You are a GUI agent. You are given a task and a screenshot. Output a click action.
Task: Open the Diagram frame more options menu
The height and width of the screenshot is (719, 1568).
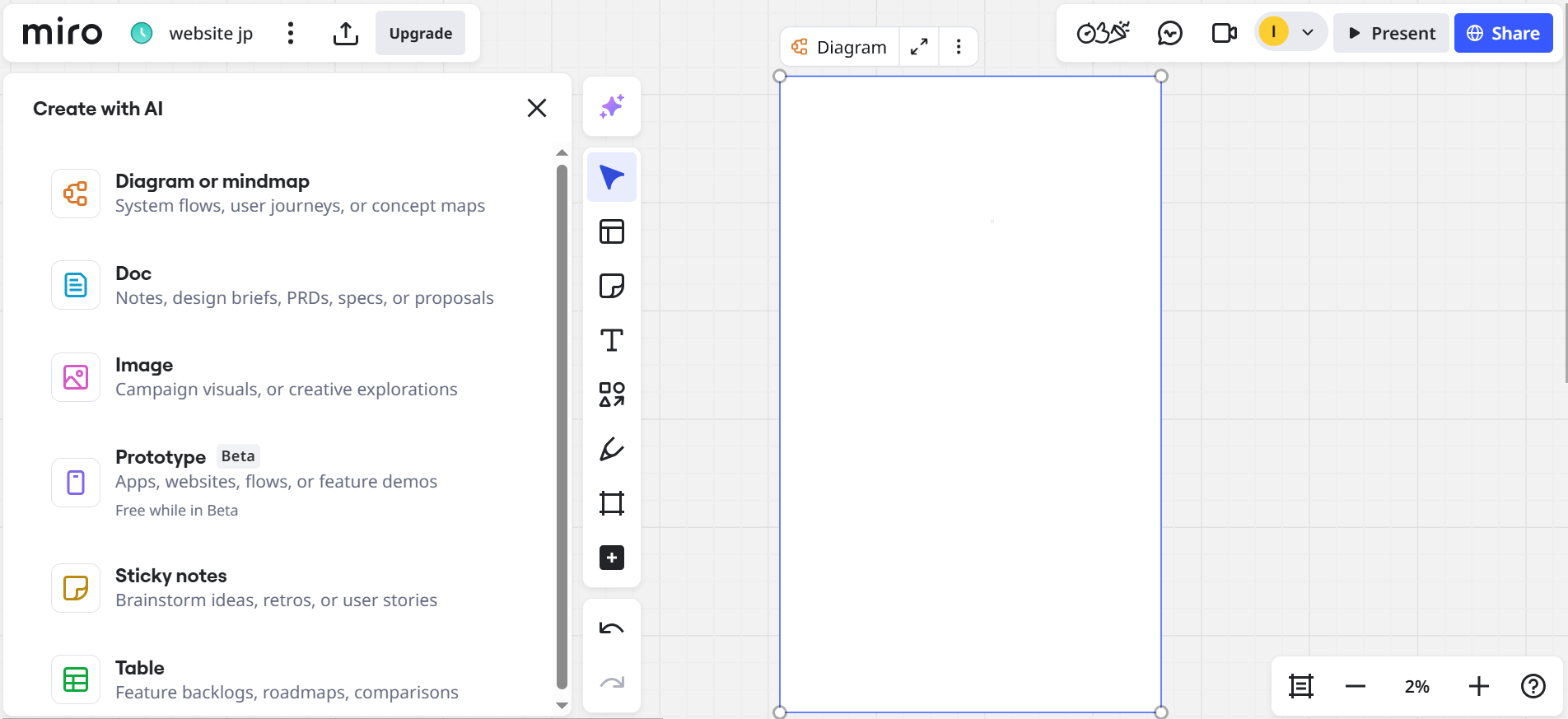[959, 47]
